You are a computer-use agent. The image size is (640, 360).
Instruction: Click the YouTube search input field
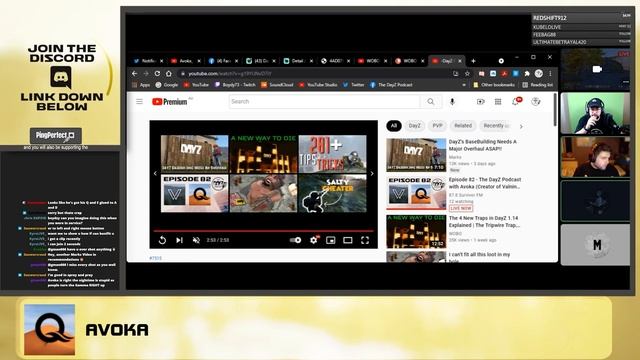click(x=324, y=102)
